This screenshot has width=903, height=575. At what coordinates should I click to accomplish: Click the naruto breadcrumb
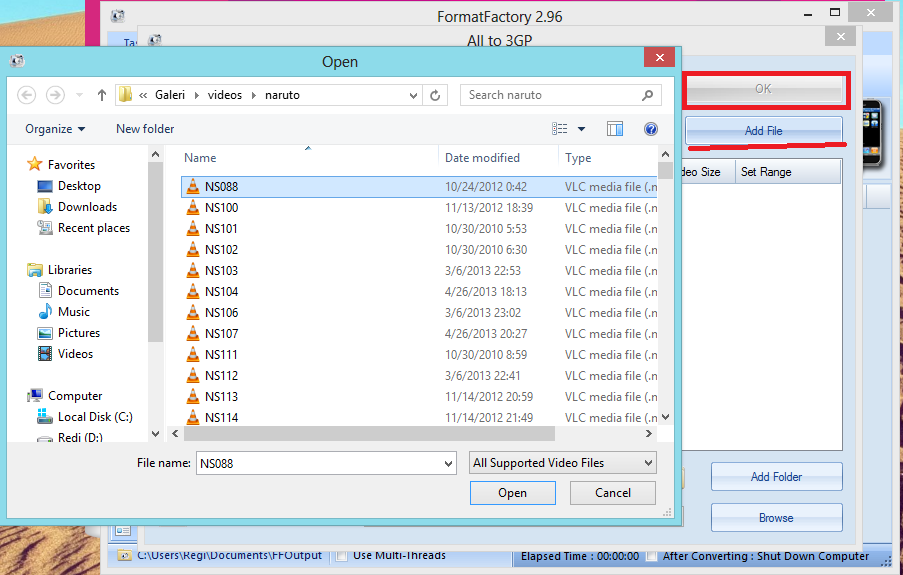click(282, 95)
